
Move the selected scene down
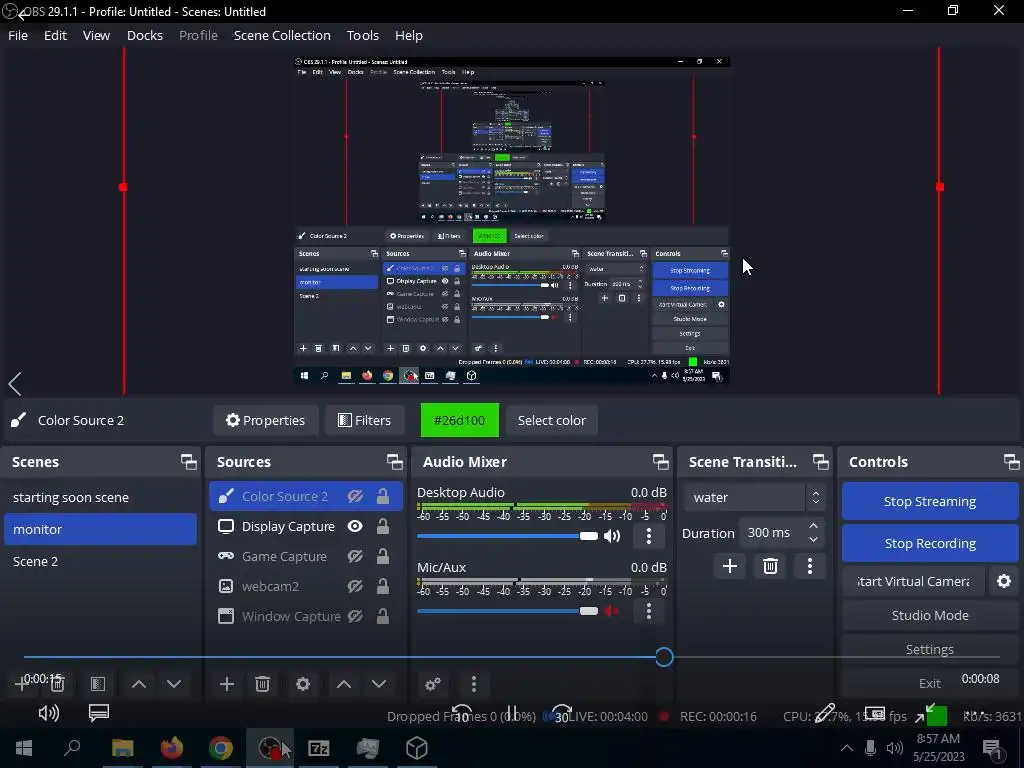click(x=174, y=684)
